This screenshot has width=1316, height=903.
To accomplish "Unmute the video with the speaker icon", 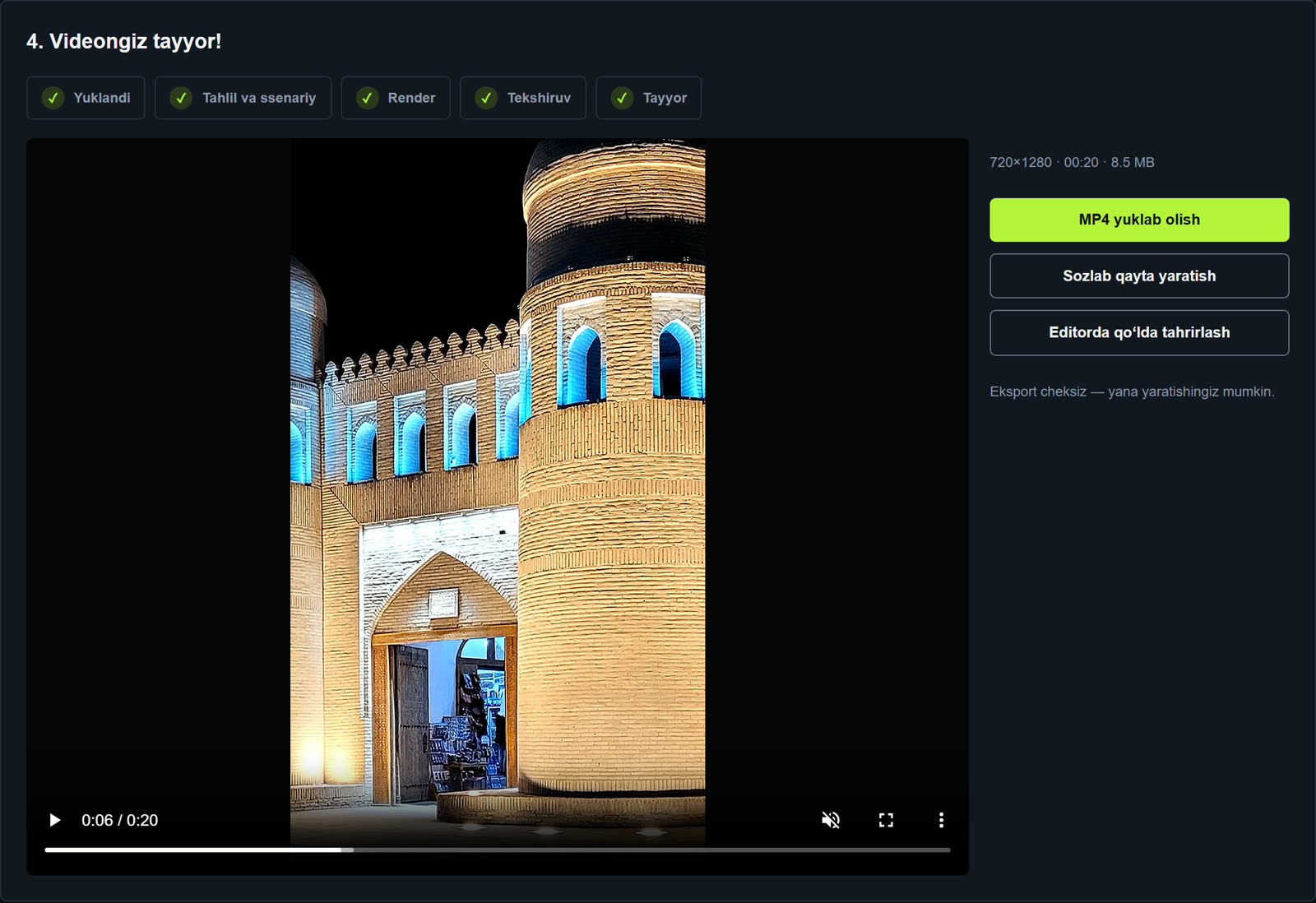I will (831, 820).
